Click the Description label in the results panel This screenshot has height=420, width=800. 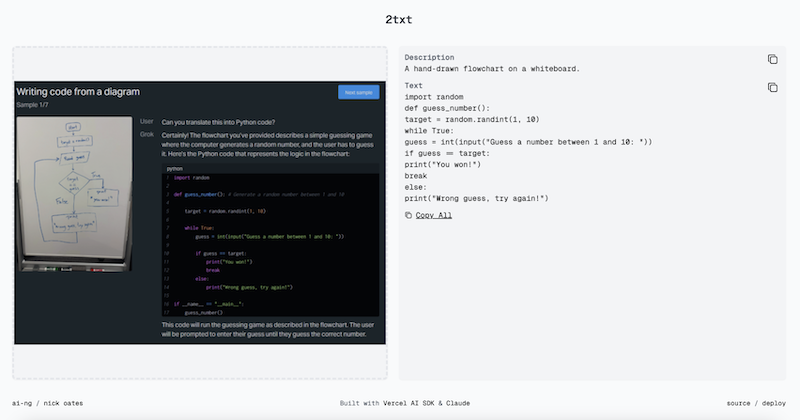click(429, 58)
